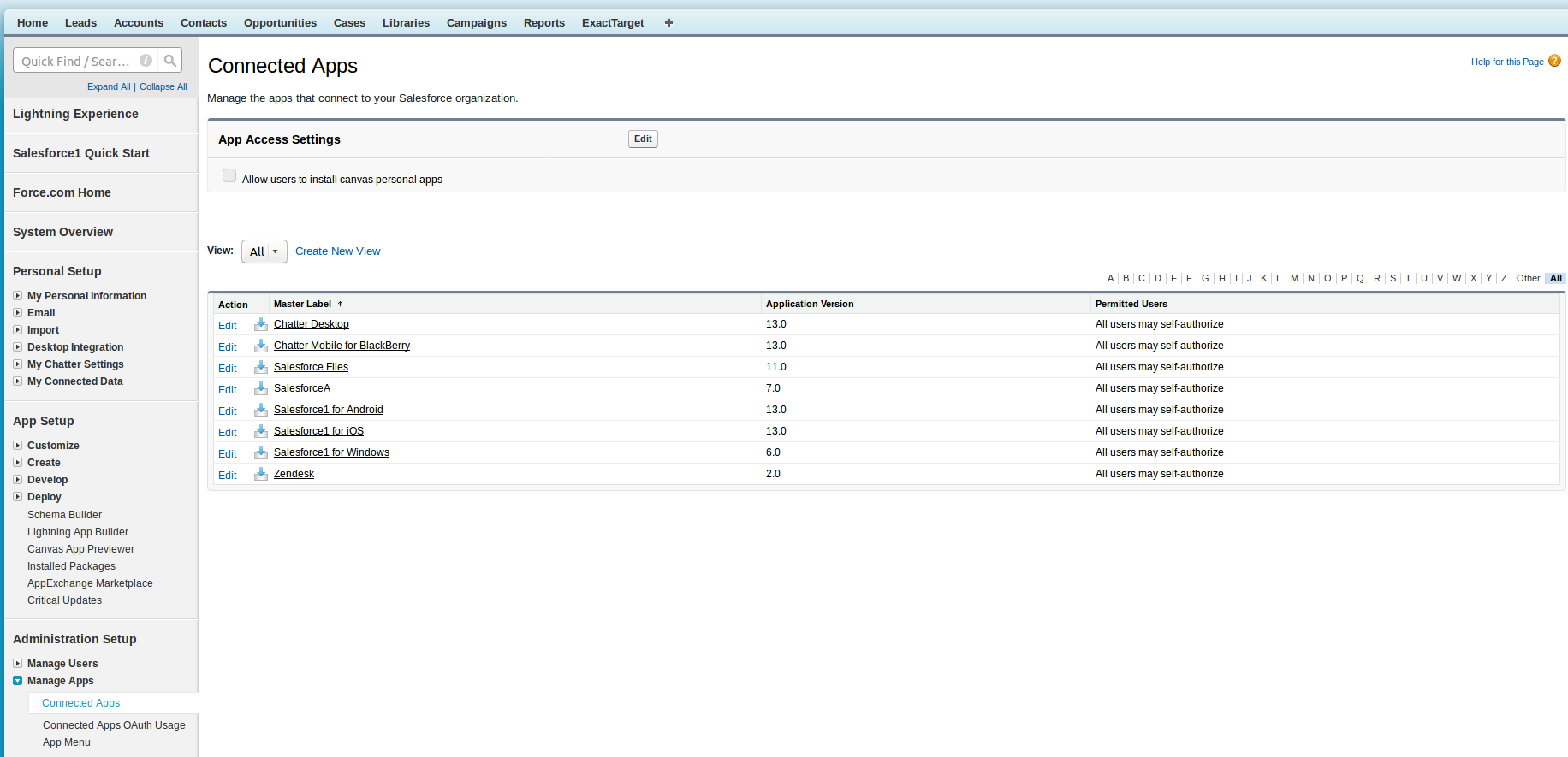Click the plus icon in the top tab bar
This screenshot has height=757, width=1568.
pos(668,23)
